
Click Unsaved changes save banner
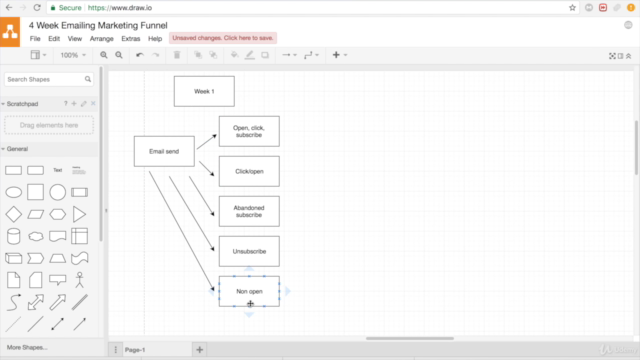pyautogui.click(x=223, y=38)
